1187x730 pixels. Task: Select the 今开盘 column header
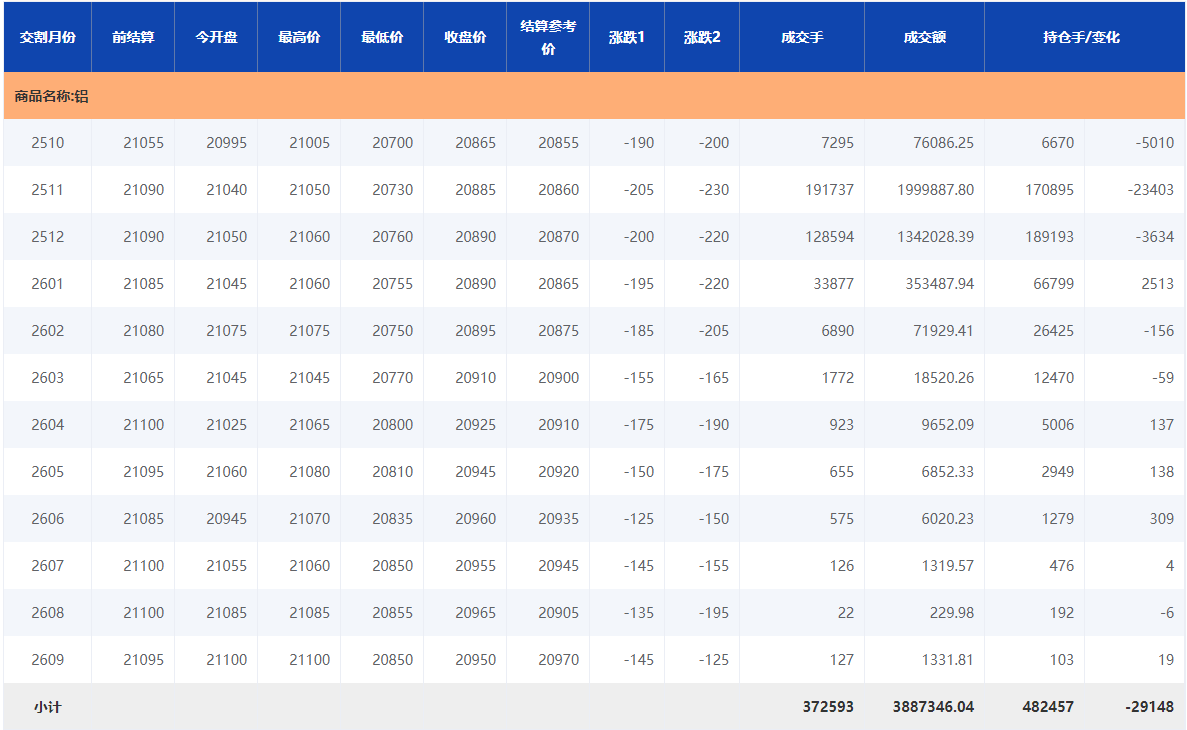tap(216, 37)
